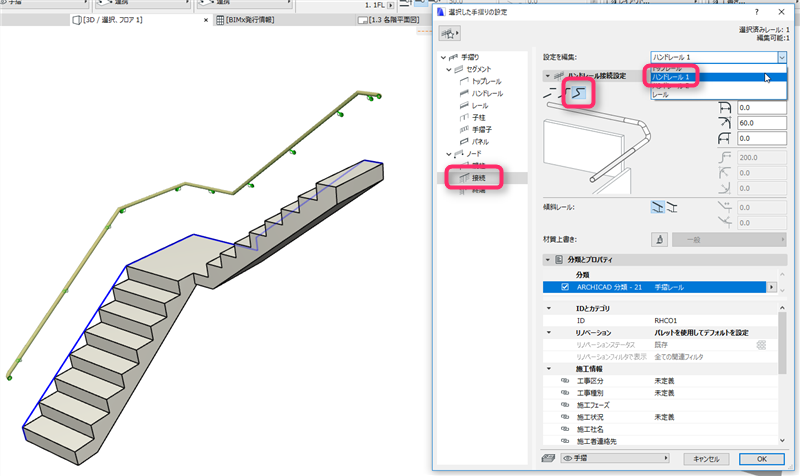Viewport: 800px width, 476px height.
Task: Choose レール from the dropdown list
Action: [718, 94]
